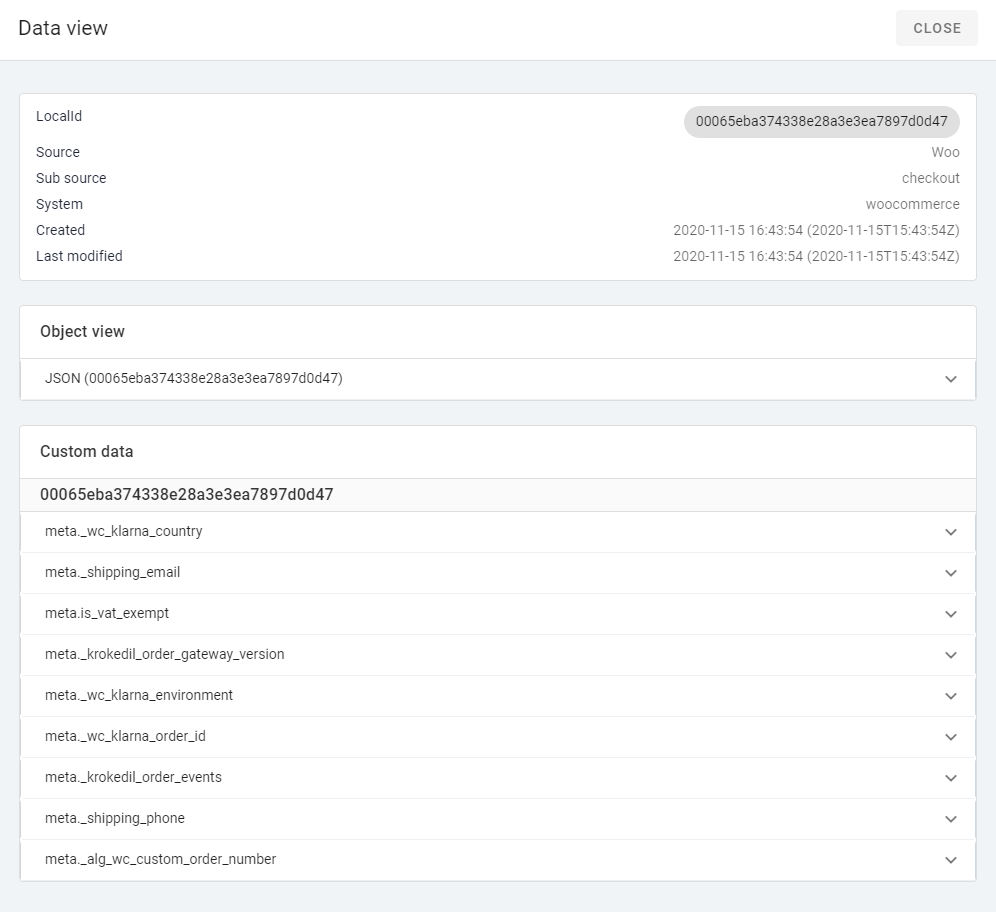Close the Data view dialog
Screen dimensions: 996x912
936,28
